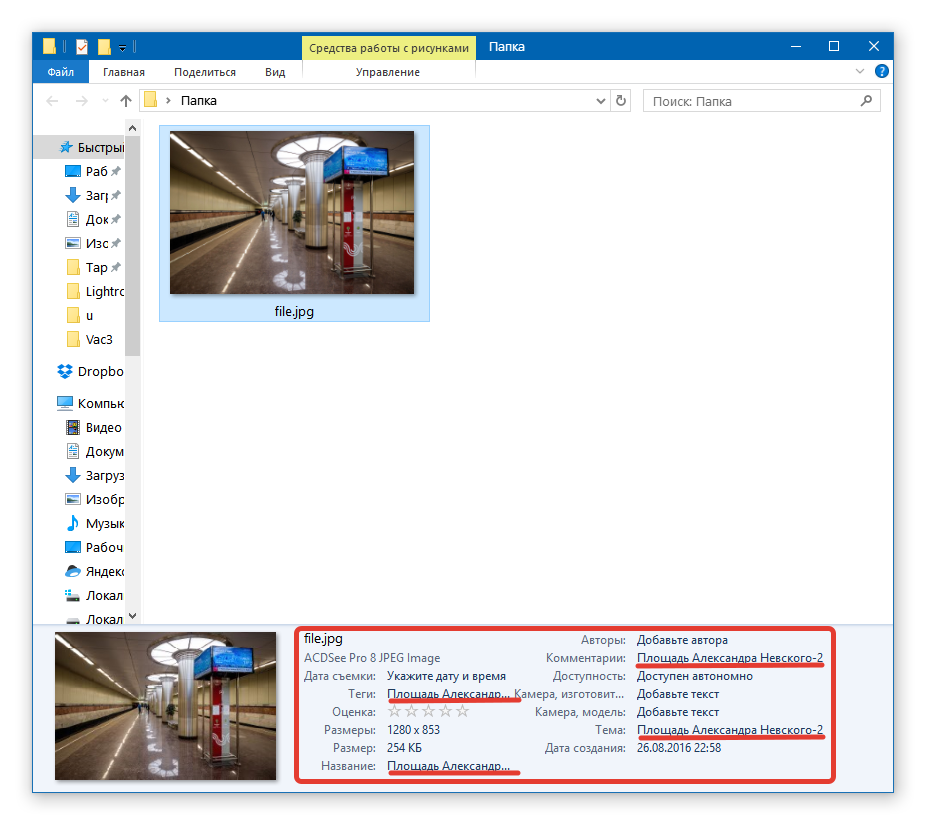Click the Back navigation arrow
This screenshot has height=825, width=926.
[53, 101]
